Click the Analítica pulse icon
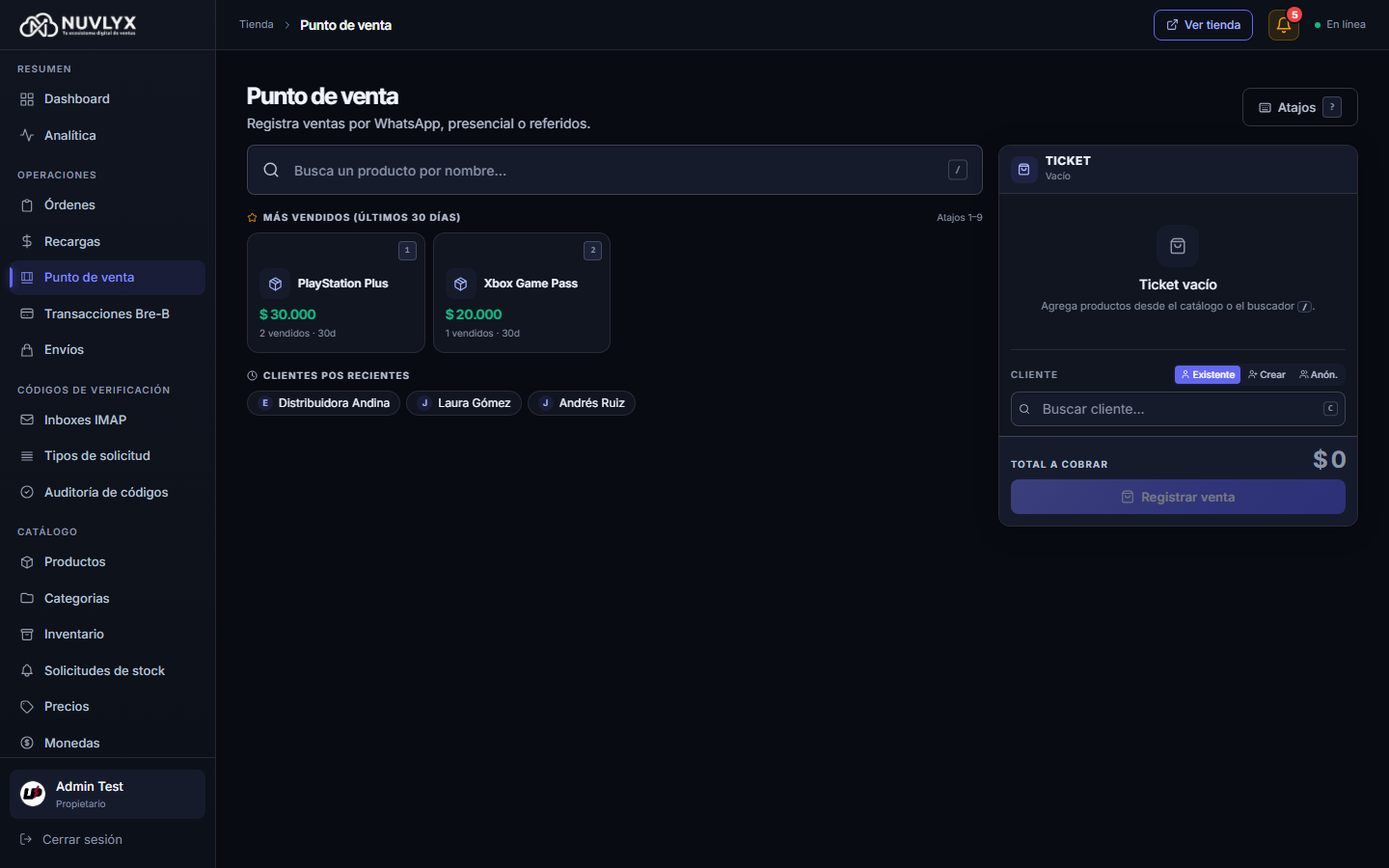 coord(27,135)
